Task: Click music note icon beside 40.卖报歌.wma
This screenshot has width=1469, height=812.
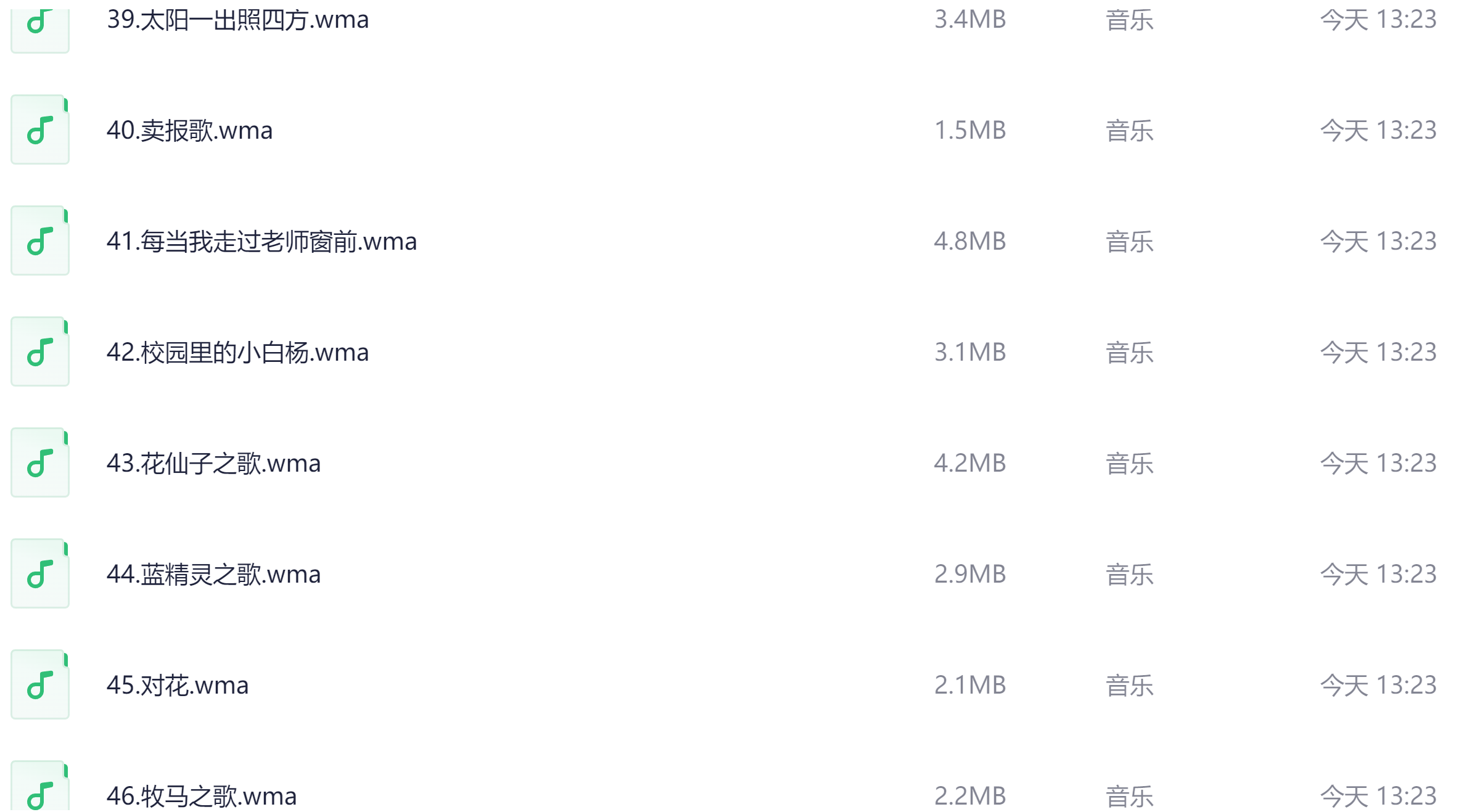Action: click(39, 130)
